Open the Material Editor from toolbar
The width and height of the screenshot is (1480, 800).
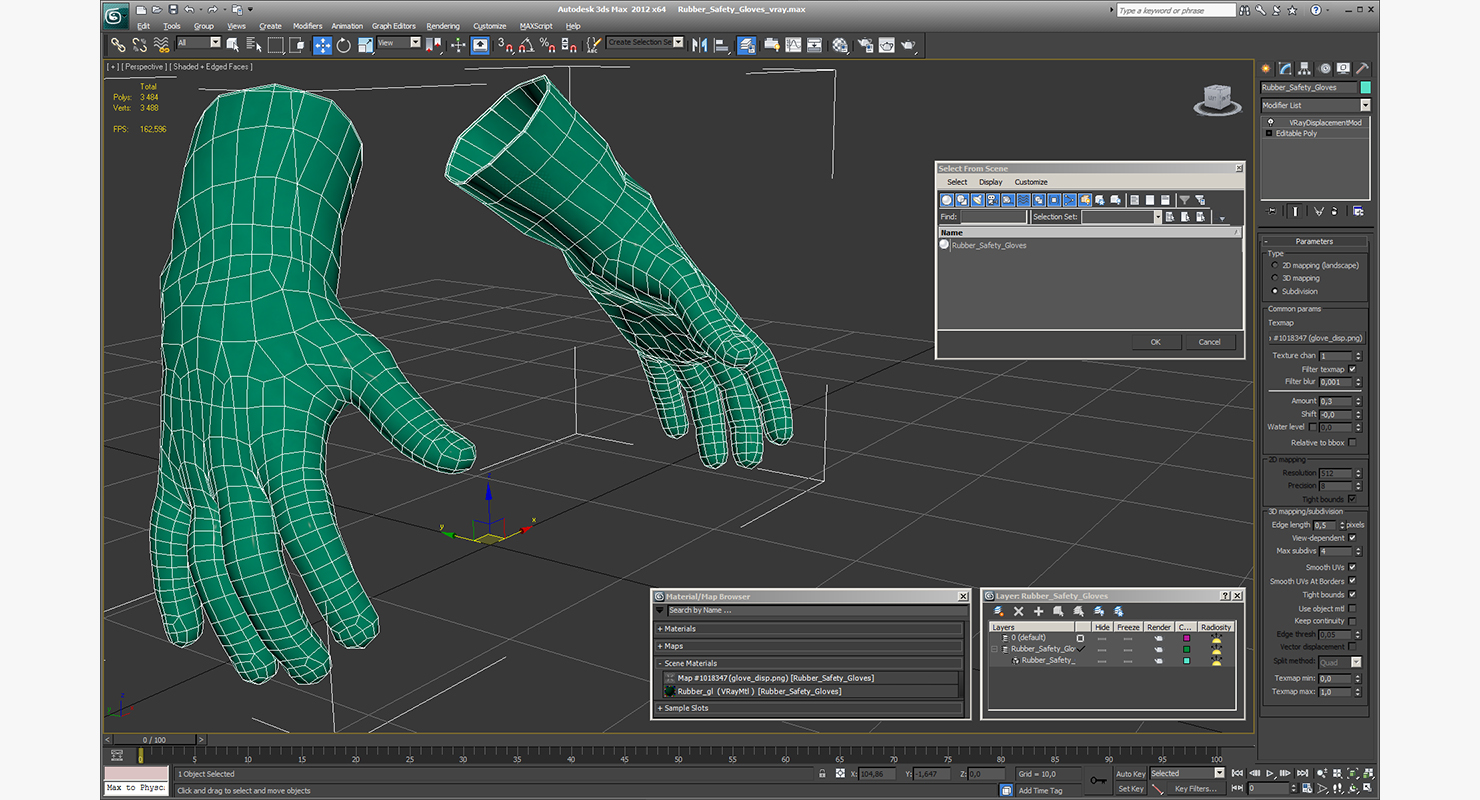coord(839,44)
